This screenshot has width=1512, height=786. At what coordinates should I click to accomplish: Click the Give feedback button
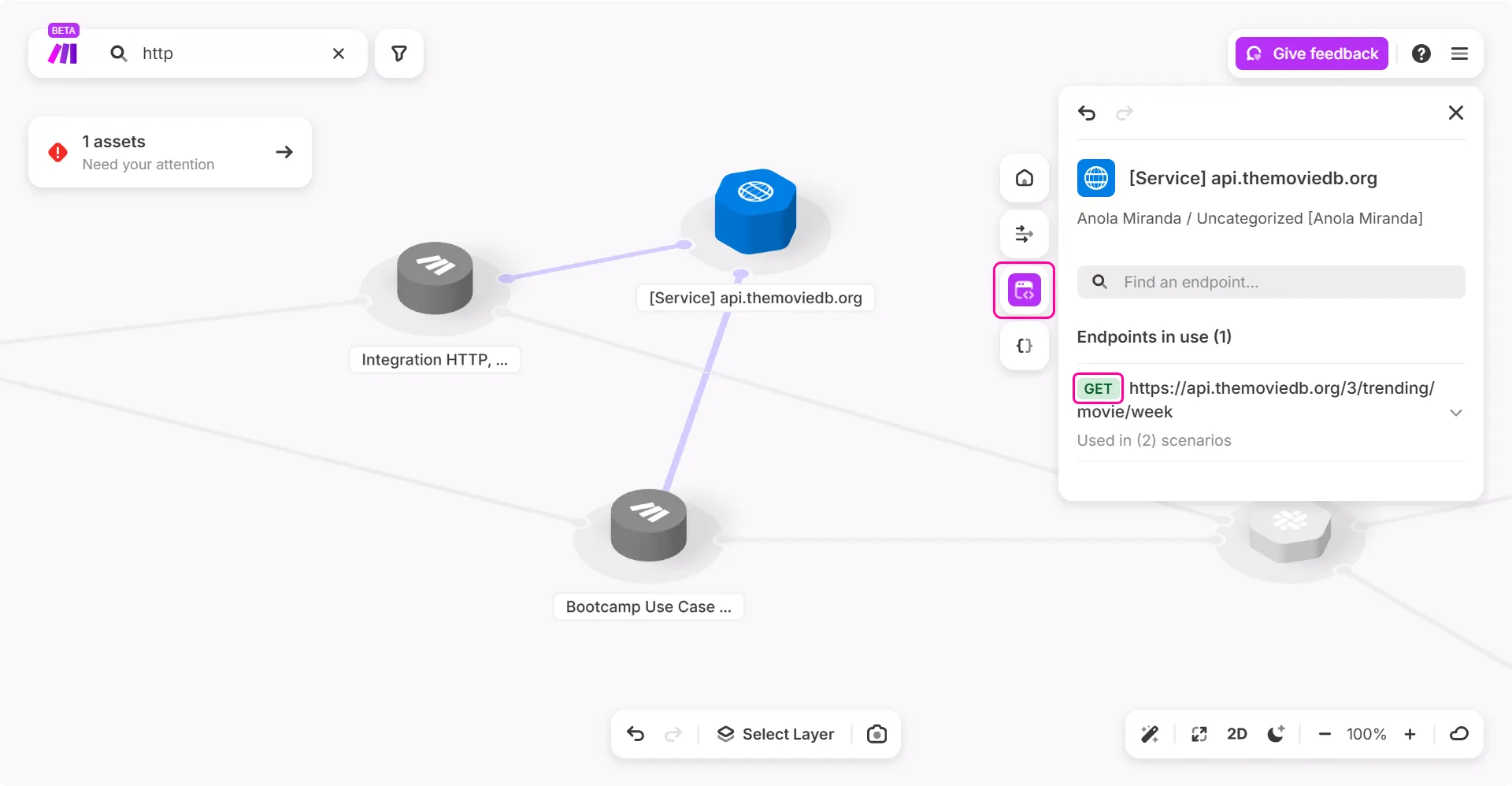click(1311, 54)
